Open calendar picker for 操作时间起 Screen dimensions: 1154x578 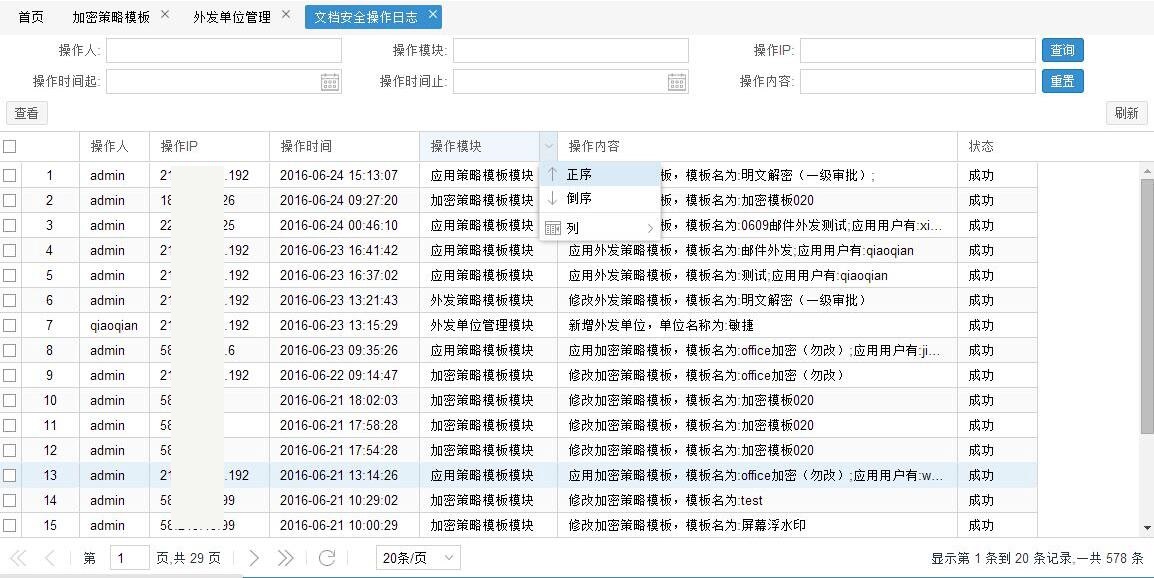point(330,82)
